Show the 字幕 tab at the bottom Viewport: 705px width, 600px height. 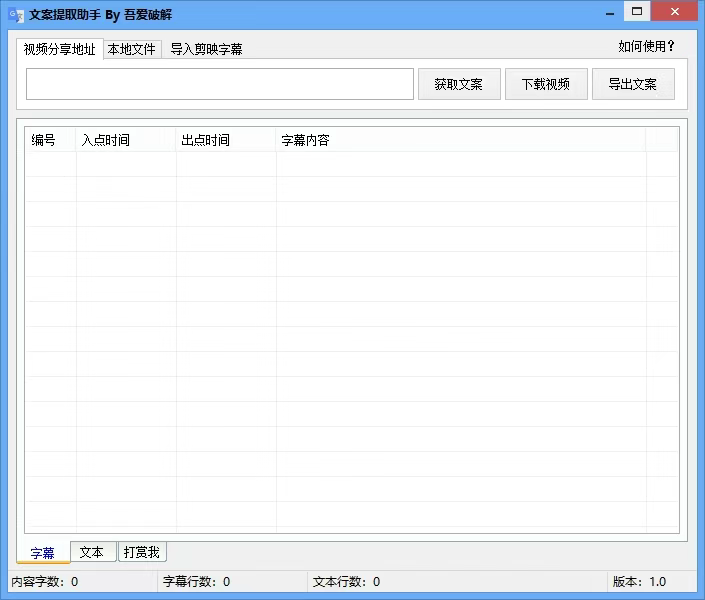pos(43,553)
